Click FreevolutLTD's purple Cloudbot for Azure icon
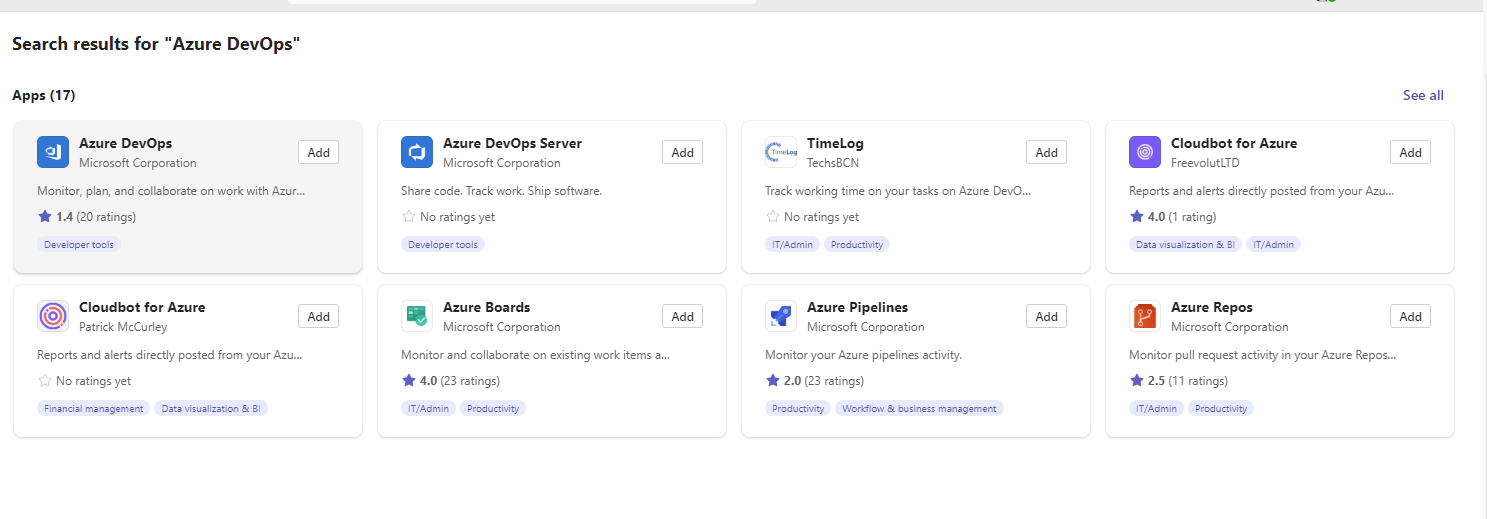Image resolution: width=1487 pixels, height=519 pixels. point(1145,152)
